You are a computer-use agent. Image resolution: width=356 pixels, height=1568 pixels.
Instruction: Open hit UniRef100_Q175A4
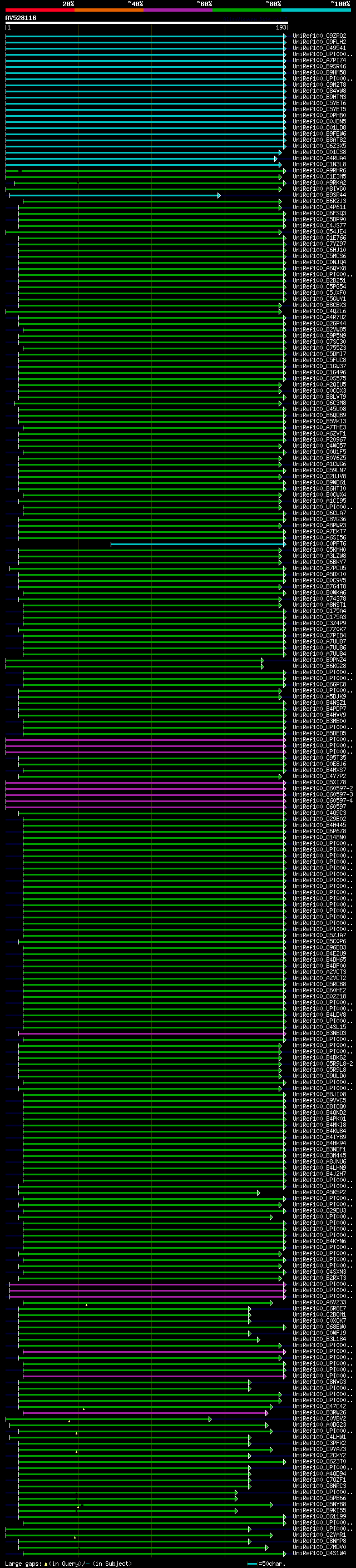(319, 611)
